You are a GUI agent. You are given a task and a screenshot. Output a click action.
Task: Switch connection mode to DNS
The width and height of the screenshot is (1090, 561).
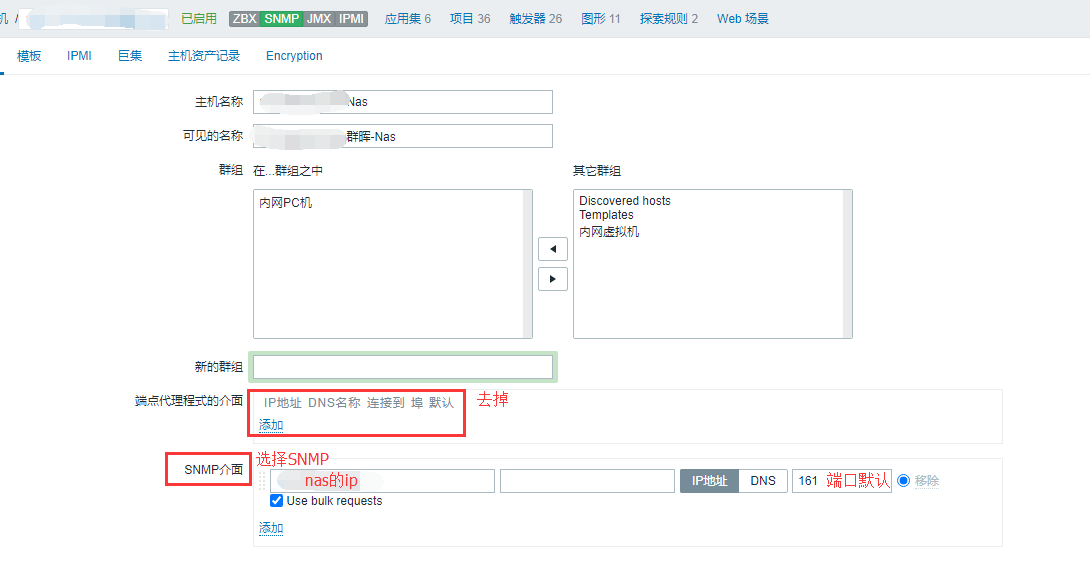pos(763,480)
